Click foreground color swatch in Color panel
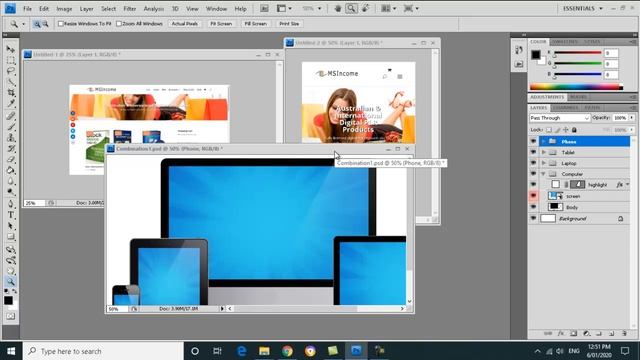The width and height of the screenshot is (640, 360). pos(536,55)
